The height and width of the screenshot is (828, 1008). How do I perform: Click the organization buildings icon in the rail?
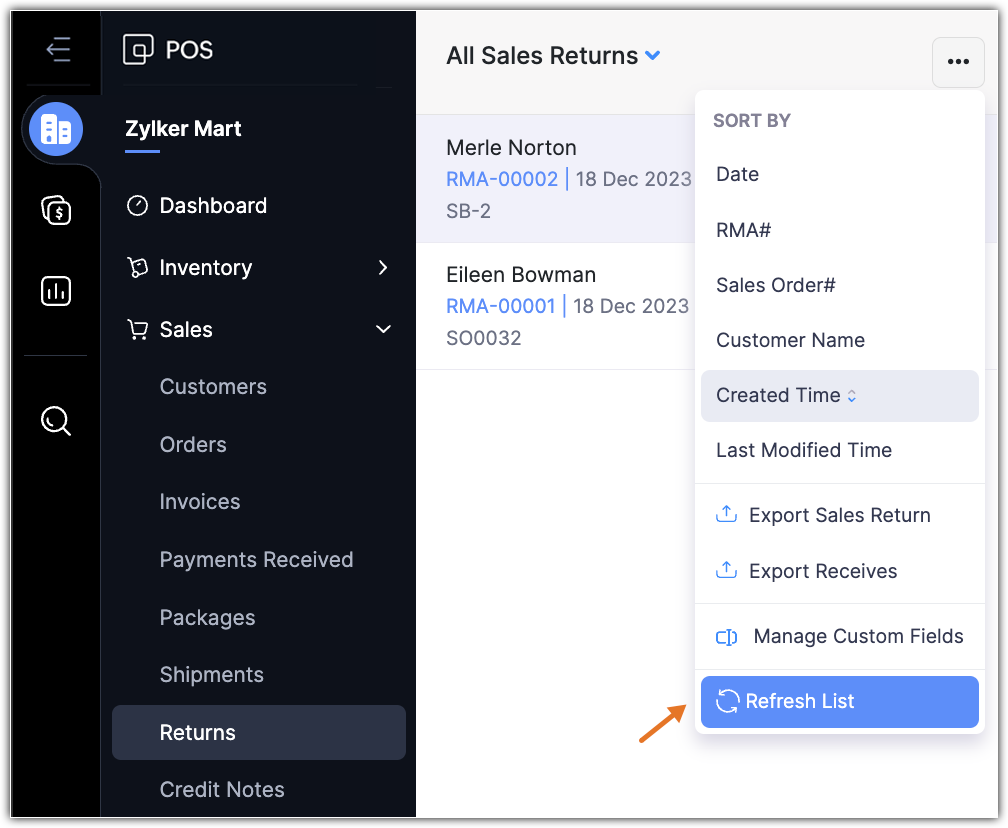(56, 129)
